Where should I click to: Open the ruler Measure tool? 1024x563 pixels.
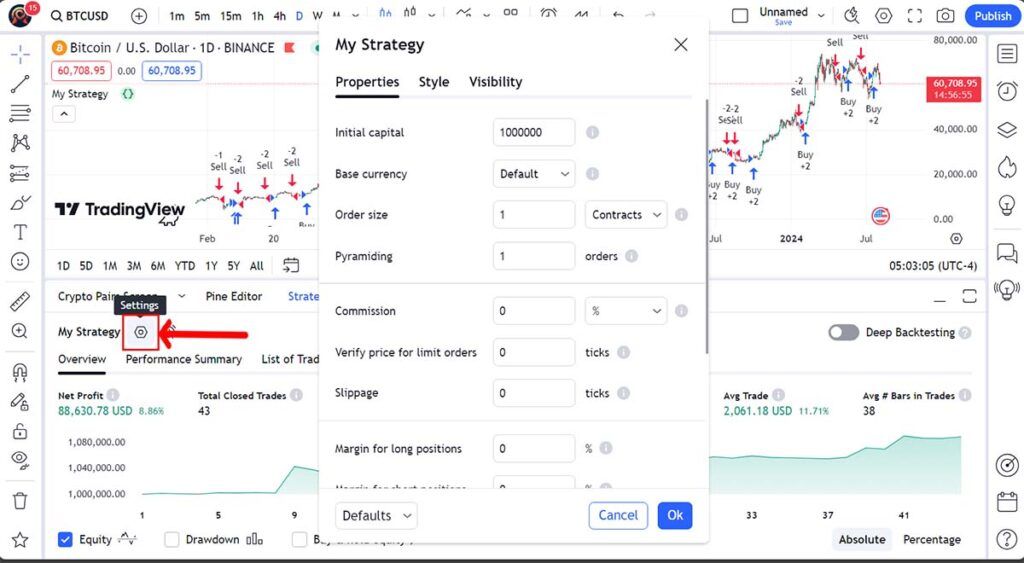20,301
